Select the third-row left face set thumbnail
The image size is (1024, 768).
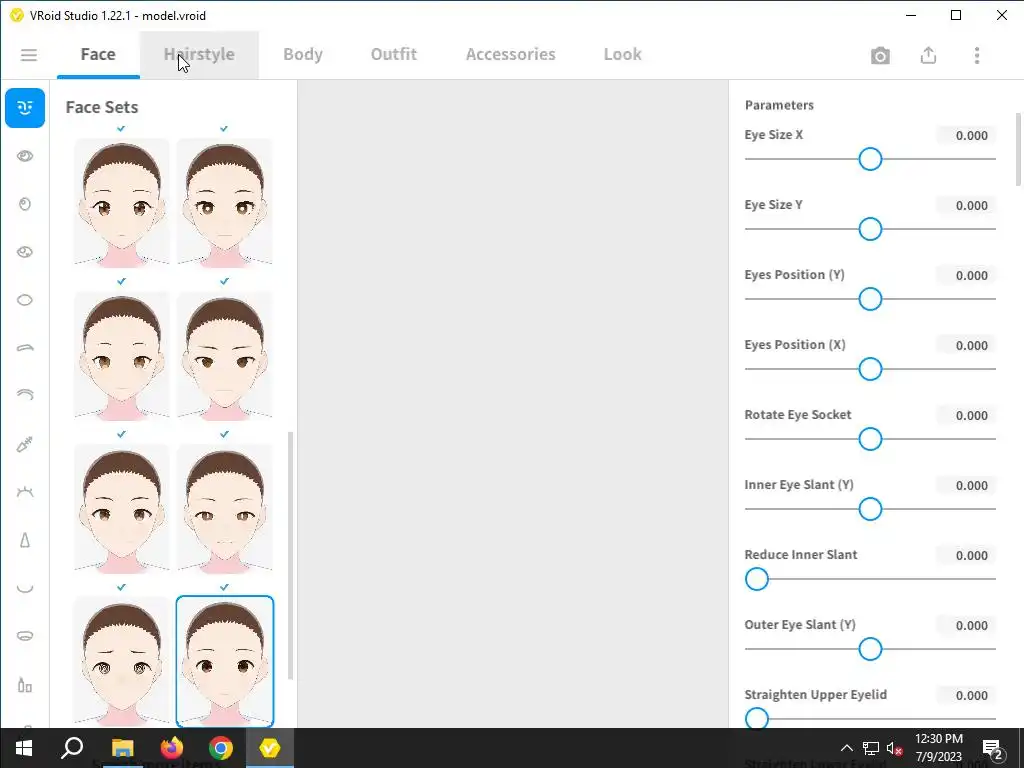(121, 508)
